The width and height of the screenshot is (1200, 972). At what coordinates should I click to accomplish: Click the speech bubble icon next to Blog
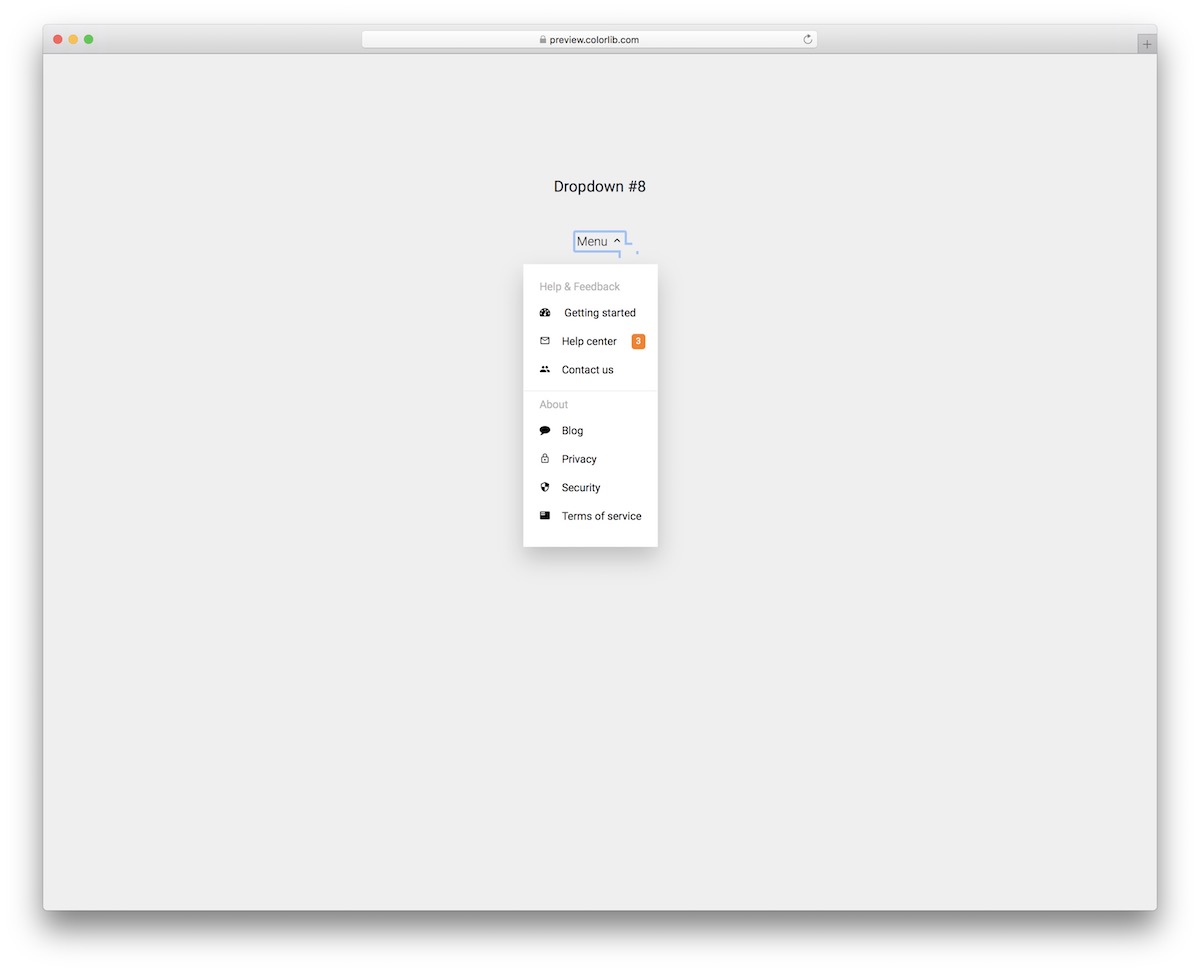tap(544, 430)
